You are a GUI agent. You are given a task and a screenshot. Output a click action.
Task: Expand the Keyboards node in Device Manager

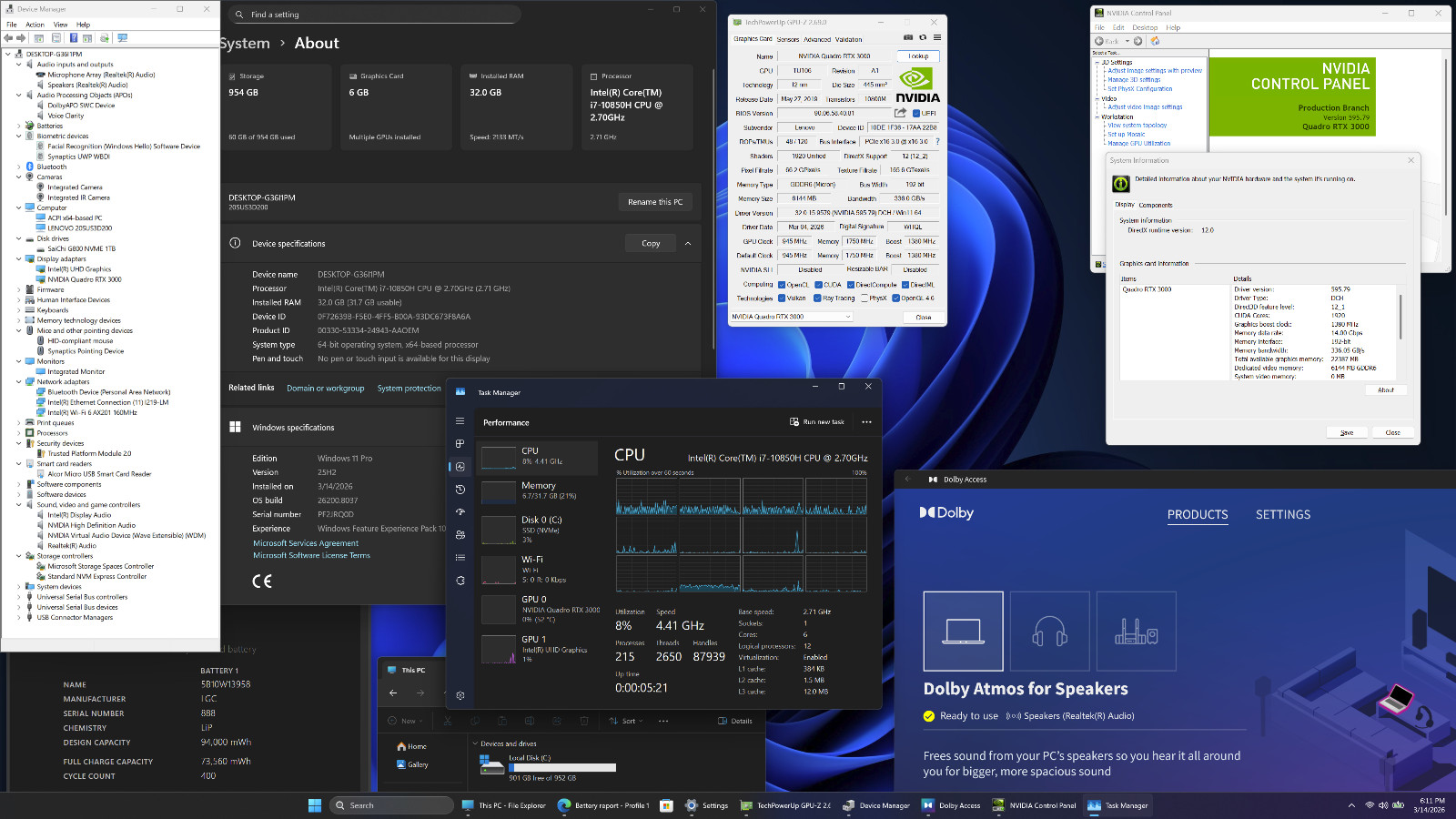click(x=19, y=310)
